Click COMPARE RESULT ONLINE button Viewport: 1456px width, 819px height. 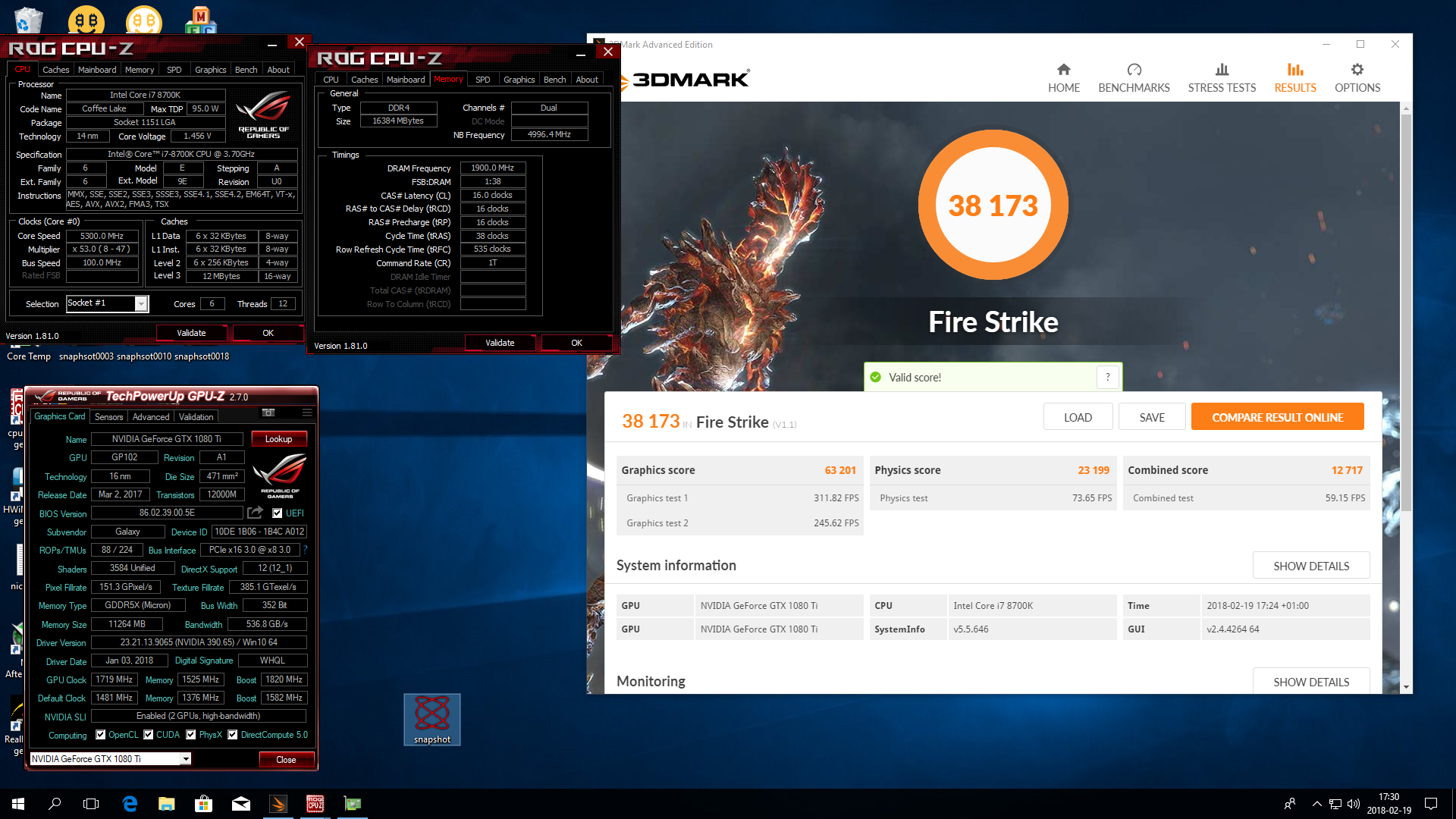(1277, 417)
